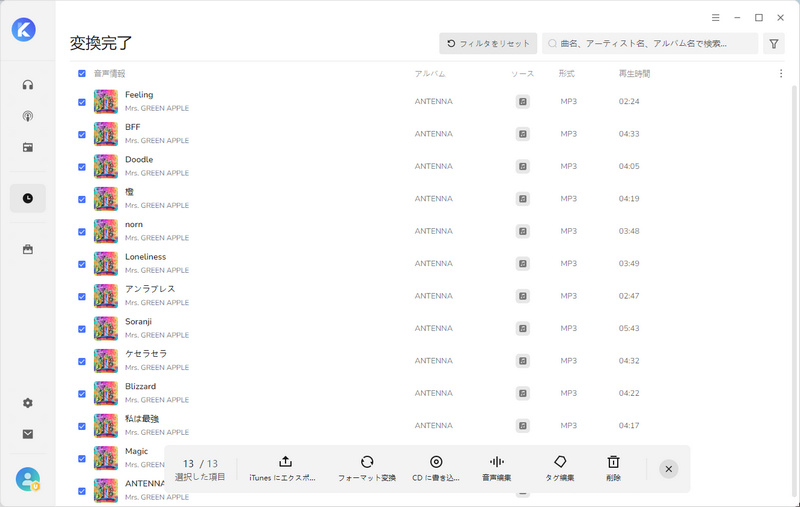Uncheck the Soranji track checkbox
800x507 pixels.
(82, 329)
